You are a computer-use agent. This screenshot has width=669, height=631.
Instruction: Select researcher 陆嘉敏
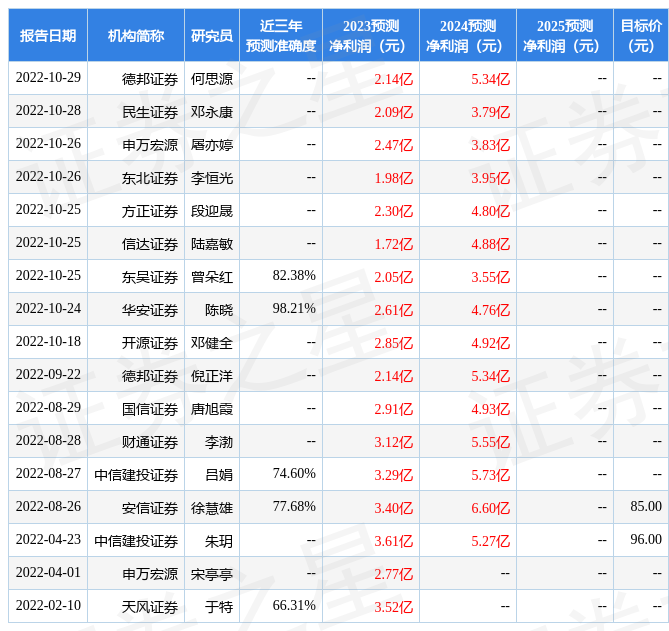(x=212, y=244)
